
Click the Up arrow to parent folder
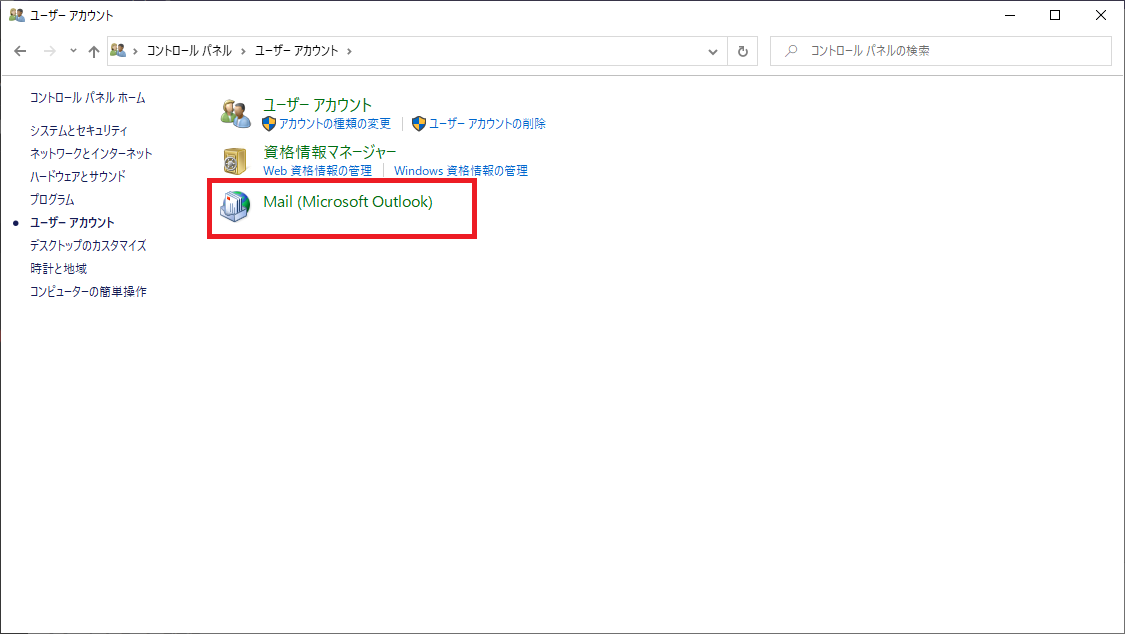pyautogui.click(x=94, y=51)
